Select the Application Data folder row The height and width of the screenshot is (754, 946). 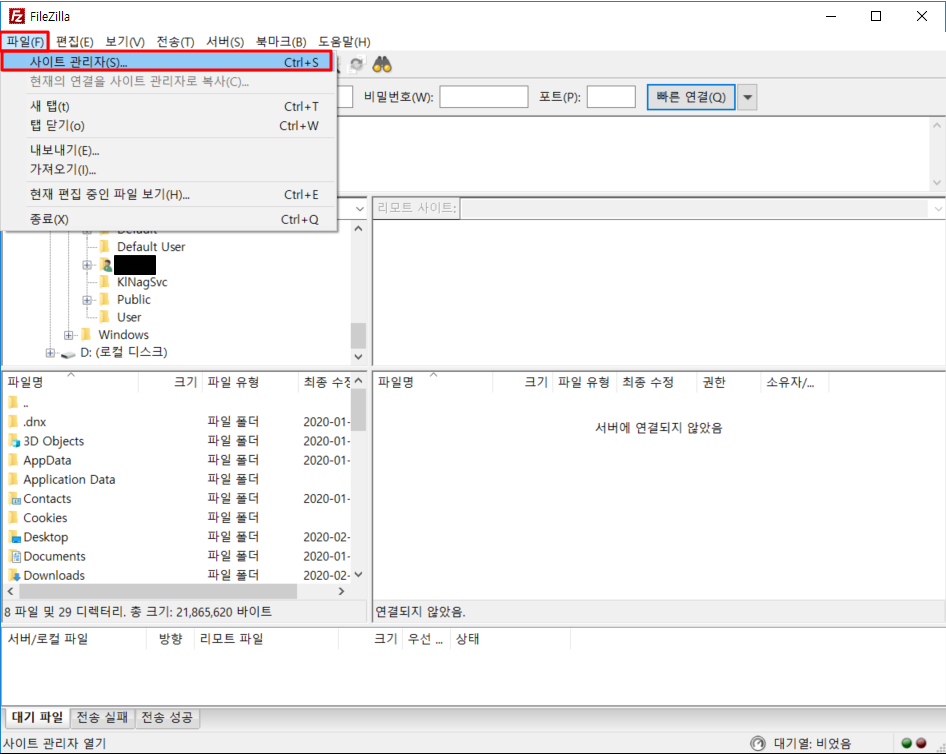coord(176,480)
